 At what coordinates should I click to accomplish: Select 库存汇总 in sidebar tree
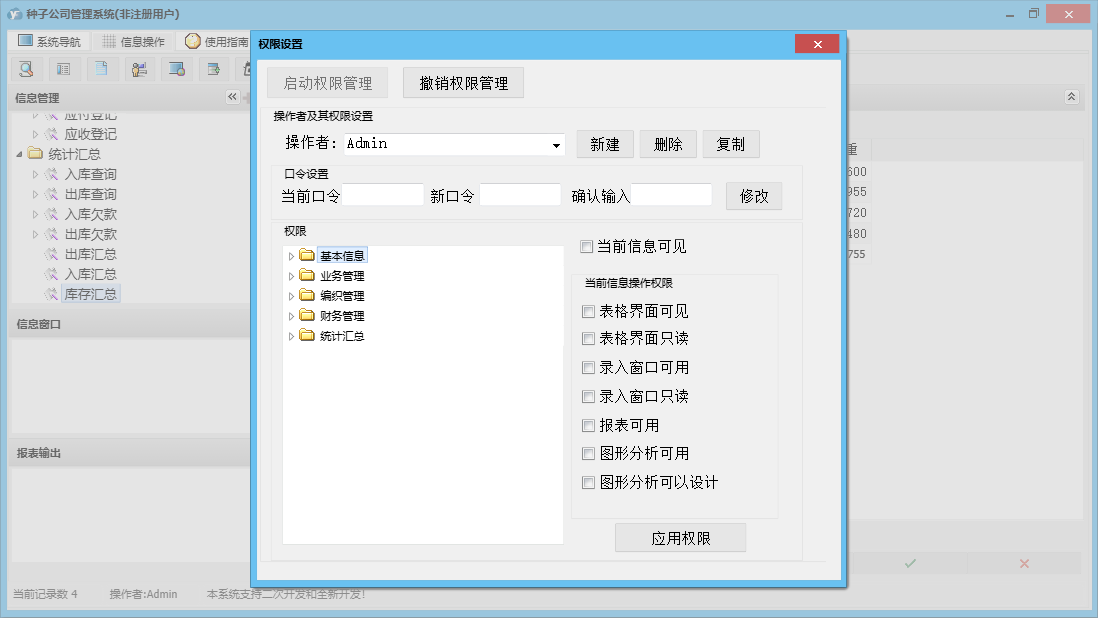[90, 294]
